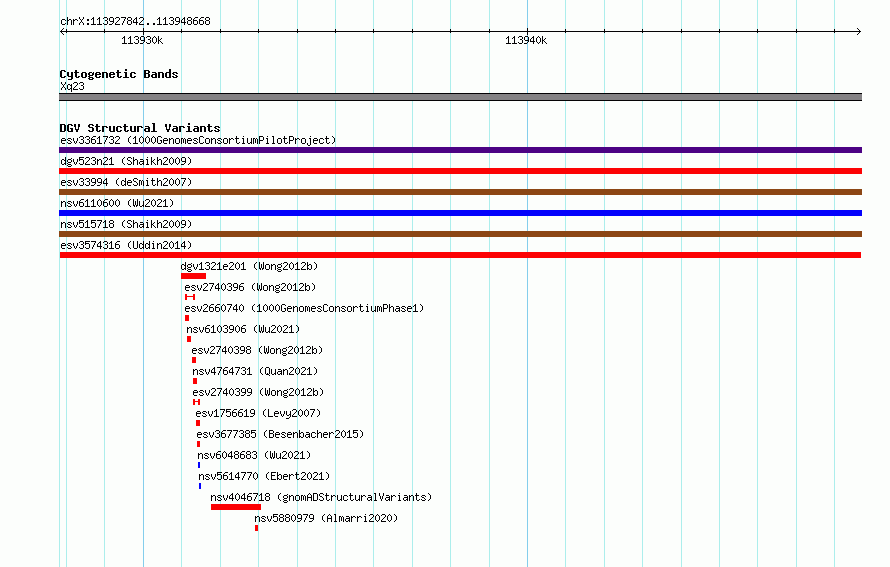Open esv1756619 (Levy2007) label
Screen dimensions: 890x567
(258, 413)
